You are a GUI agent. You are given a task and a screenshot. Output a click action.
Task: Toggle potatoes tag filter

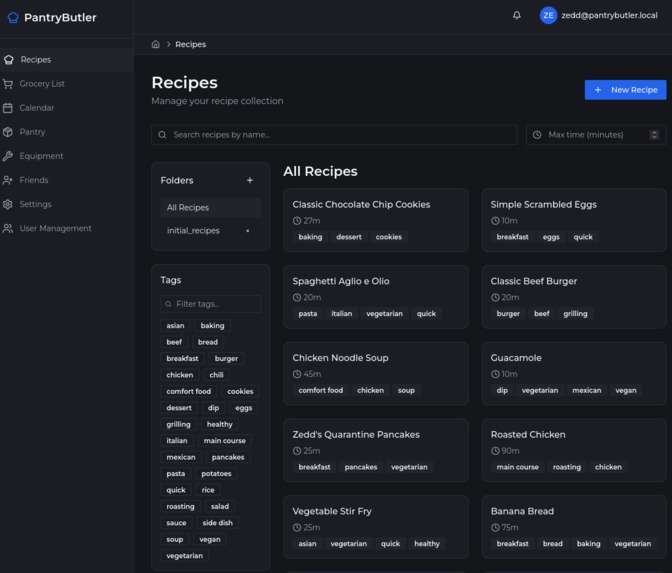[216, 474]
